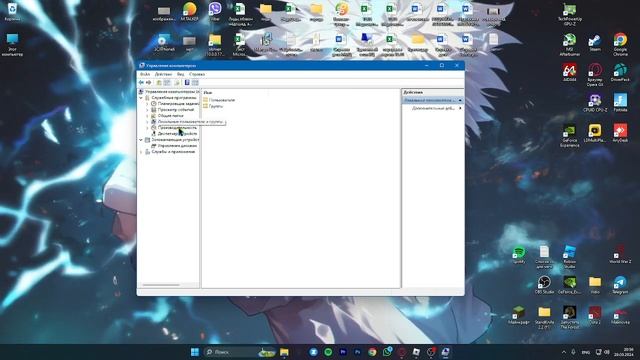The height and width of the screenshot is (360, 640).
Task: Click the taskbar search box
Action: (x=240, y=352)
